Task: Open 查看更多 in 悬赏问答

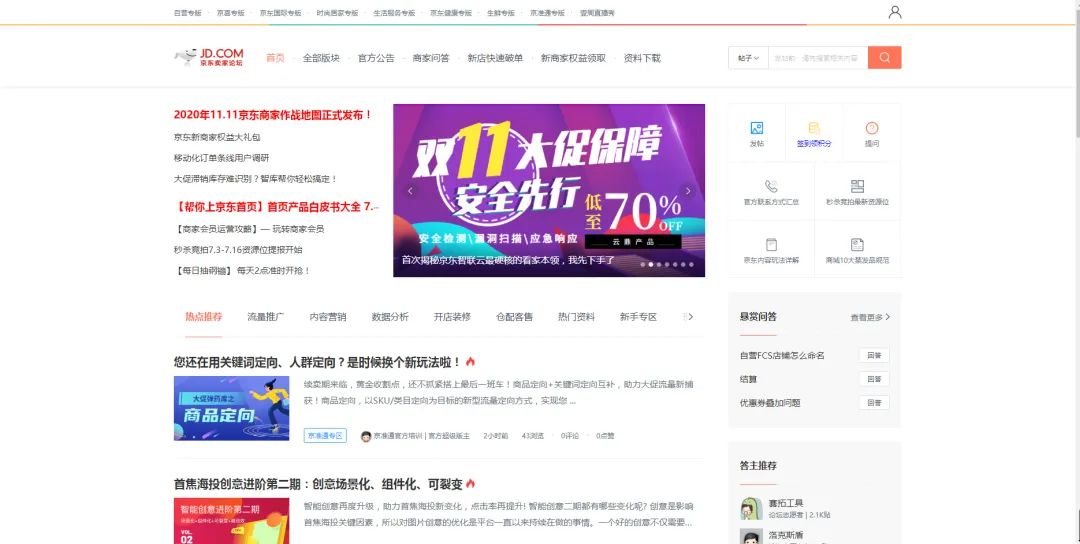Action: coord(870,317)
